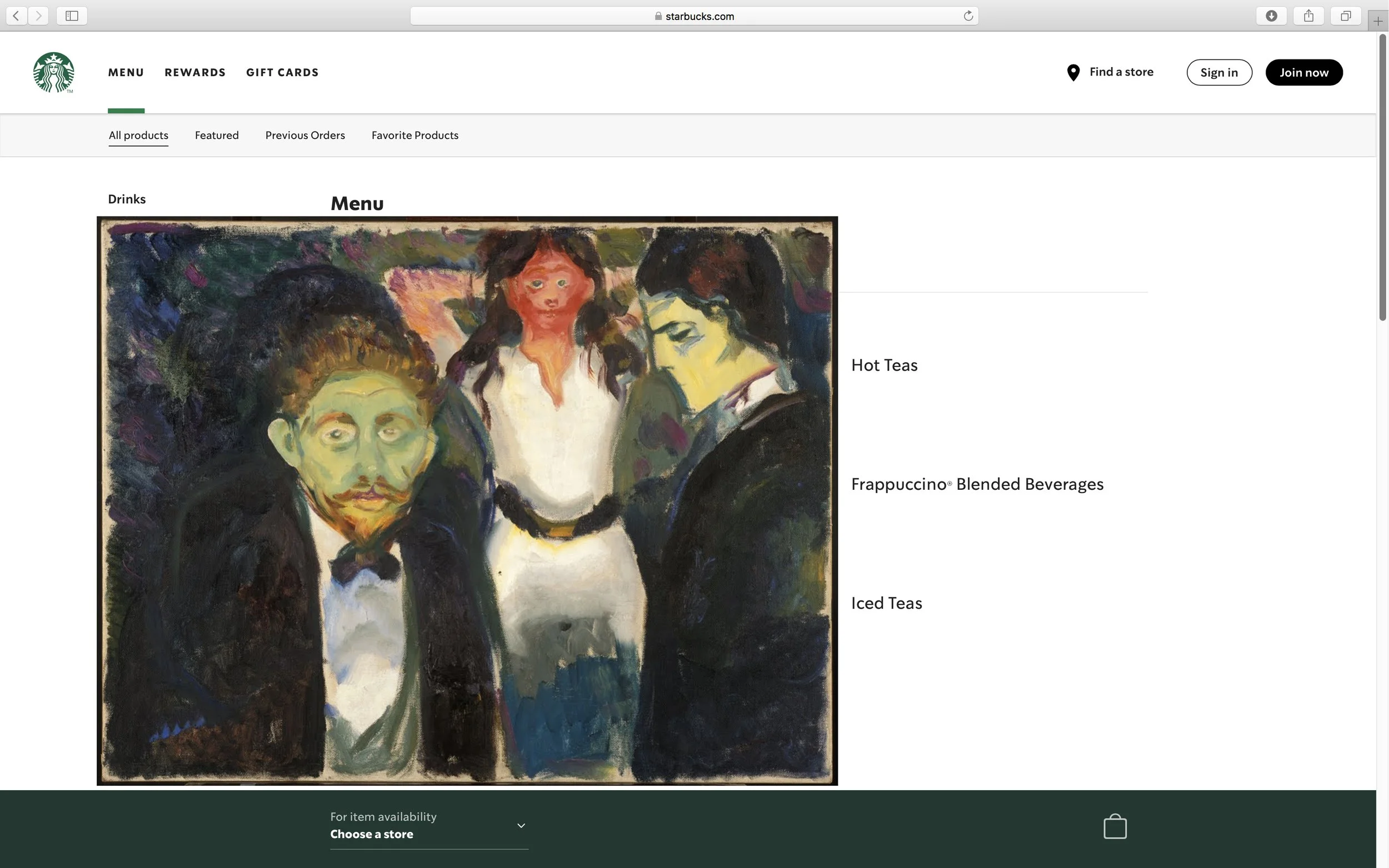Reload the page with refresh icon
1389x868 pixels.
pos(968,16)
